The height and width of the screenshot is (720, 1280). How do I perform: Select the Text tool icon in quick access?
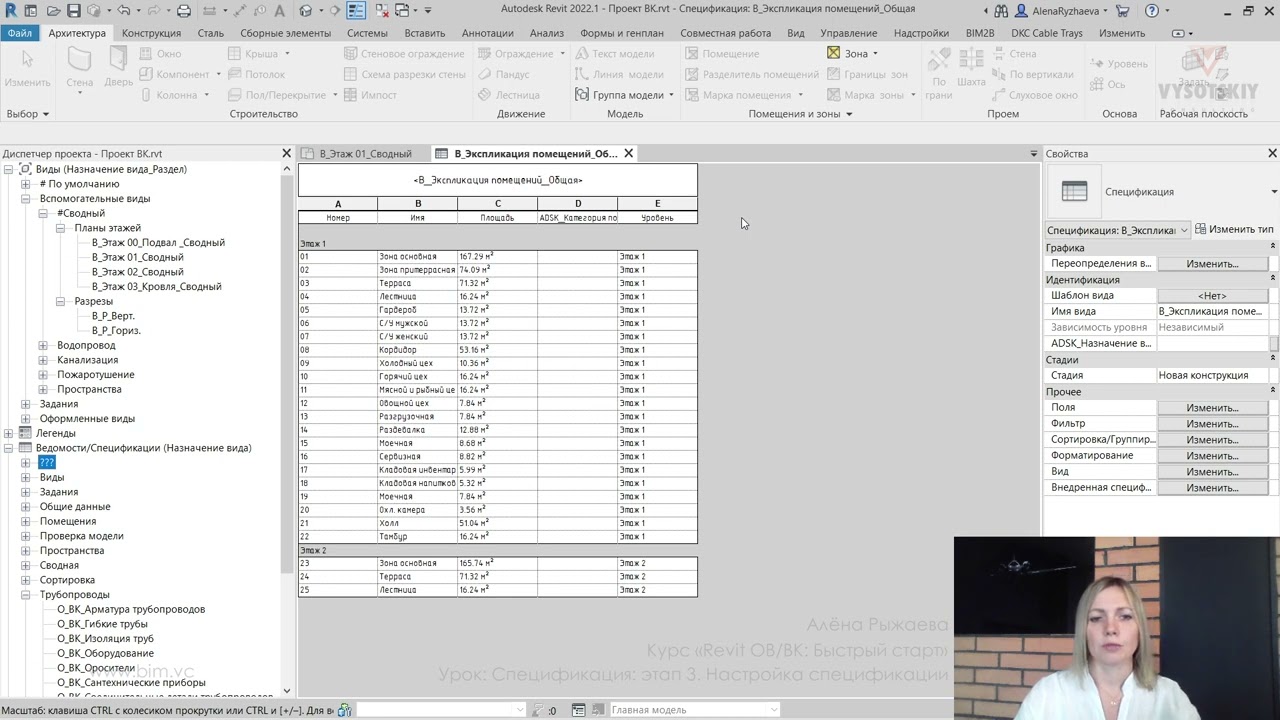click(282, 11)
